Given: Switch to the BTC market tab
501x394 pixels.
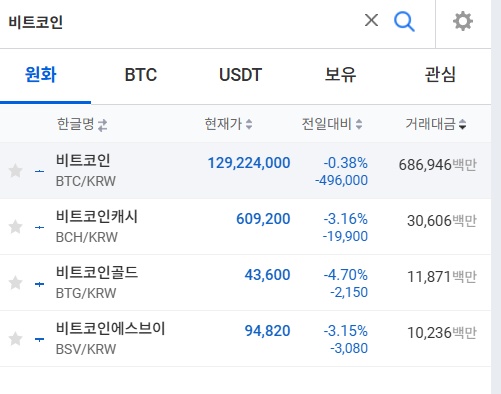Looking at the screenshot, I should pos(140,75).
